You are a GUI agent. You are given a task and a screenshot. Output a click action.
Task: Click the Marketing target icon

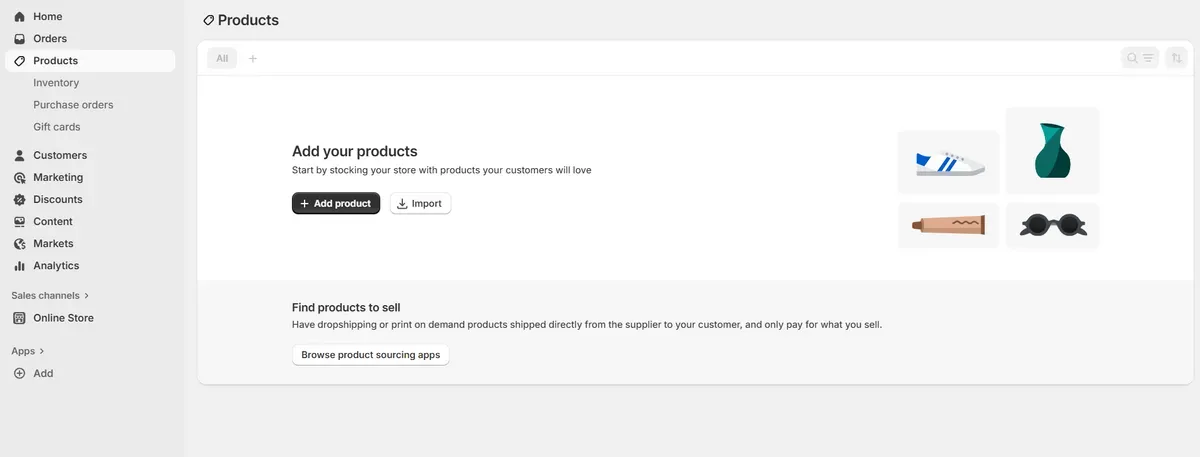19,177
